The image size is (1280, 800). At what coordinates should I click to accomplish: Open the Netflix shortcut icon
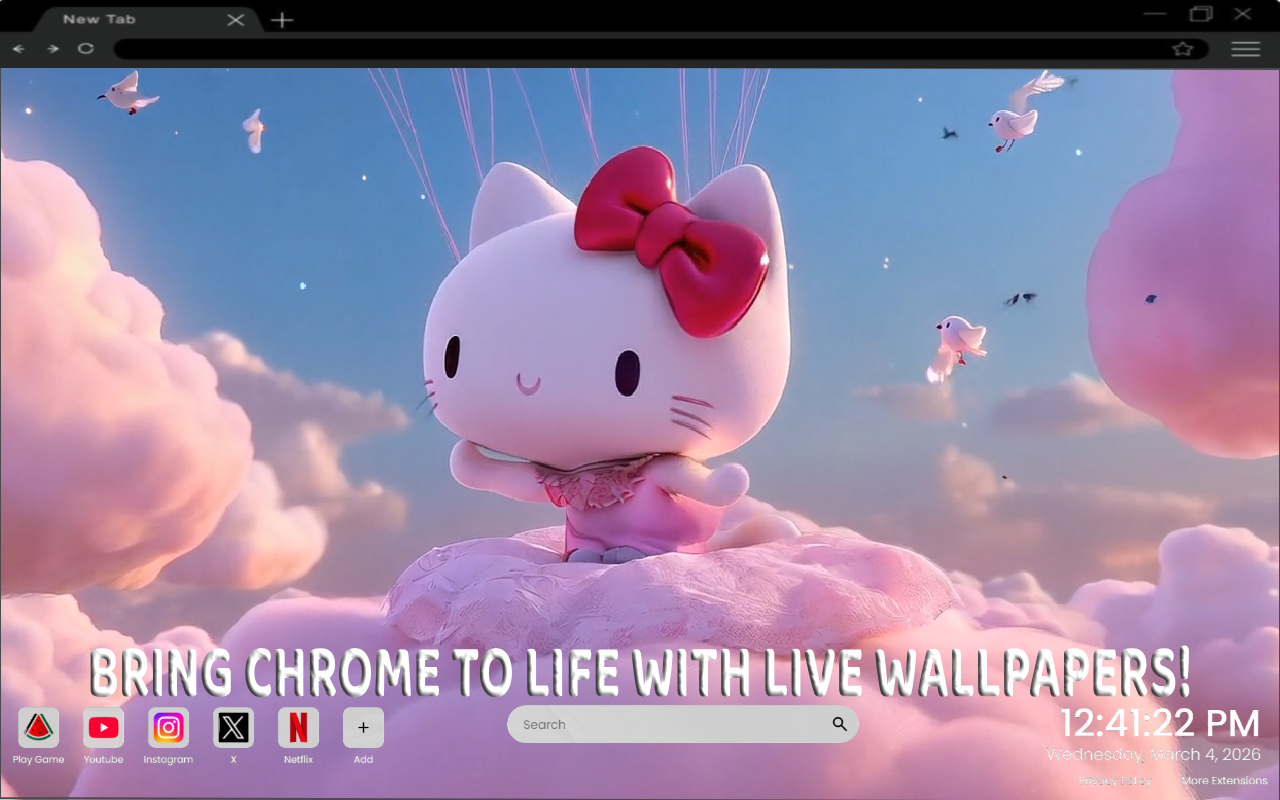click(298, 728)
